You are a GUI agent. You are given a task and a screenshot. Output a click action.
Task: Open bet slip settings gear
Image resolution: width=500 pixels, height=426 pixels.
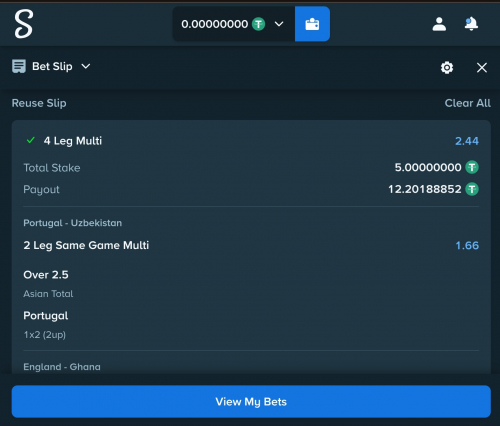tap(447, 68)
